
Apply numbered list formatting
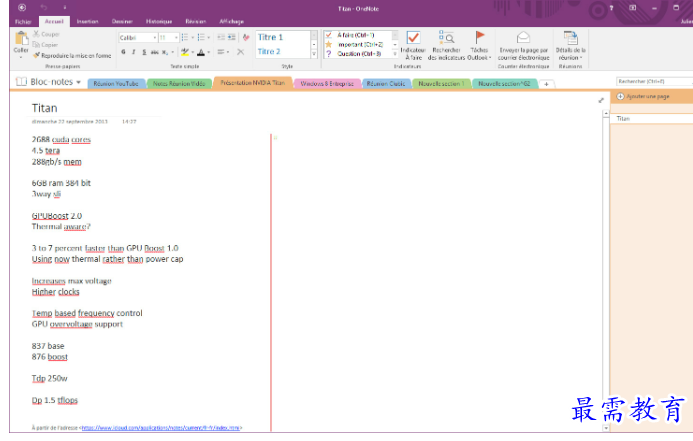tap(201, 37)
